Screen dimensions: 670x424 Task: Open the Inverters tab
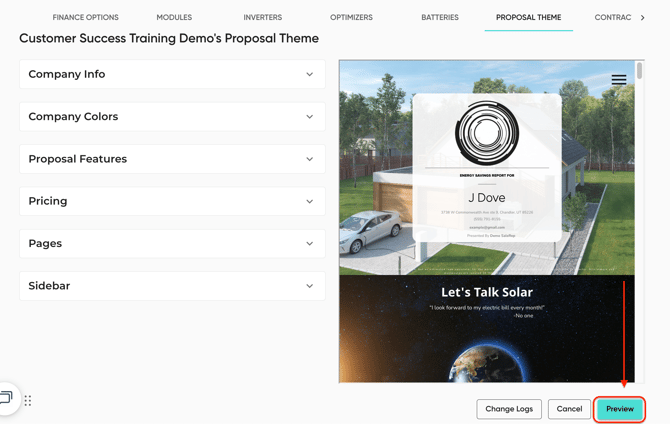[262, 18]
